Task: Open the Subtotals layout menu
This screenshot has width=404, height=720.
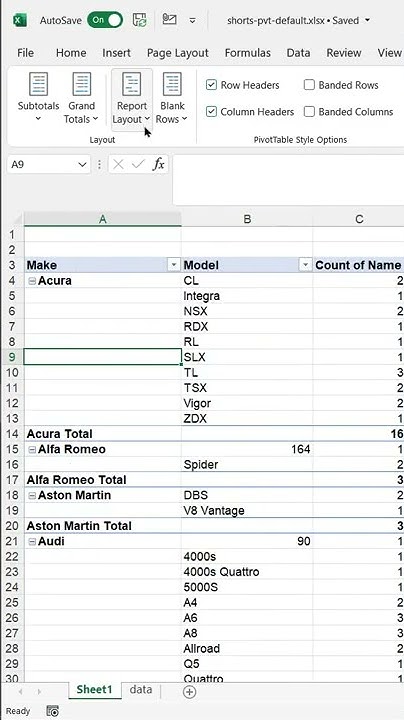Action: coord(39,97)
